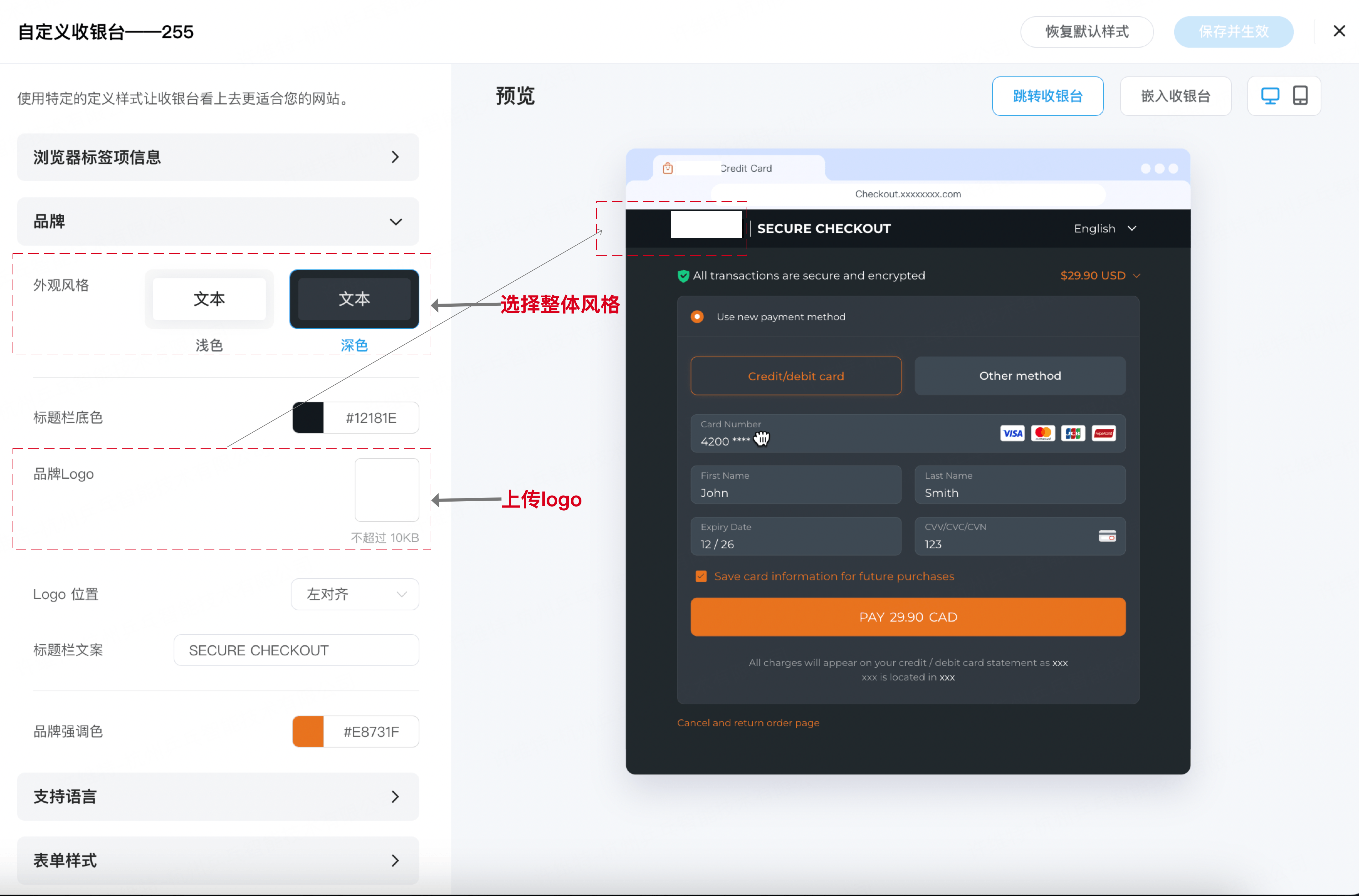The width and height of the screenshot is (1359, 896).
Task: Select Use new payment method radio
Action: 697,316
